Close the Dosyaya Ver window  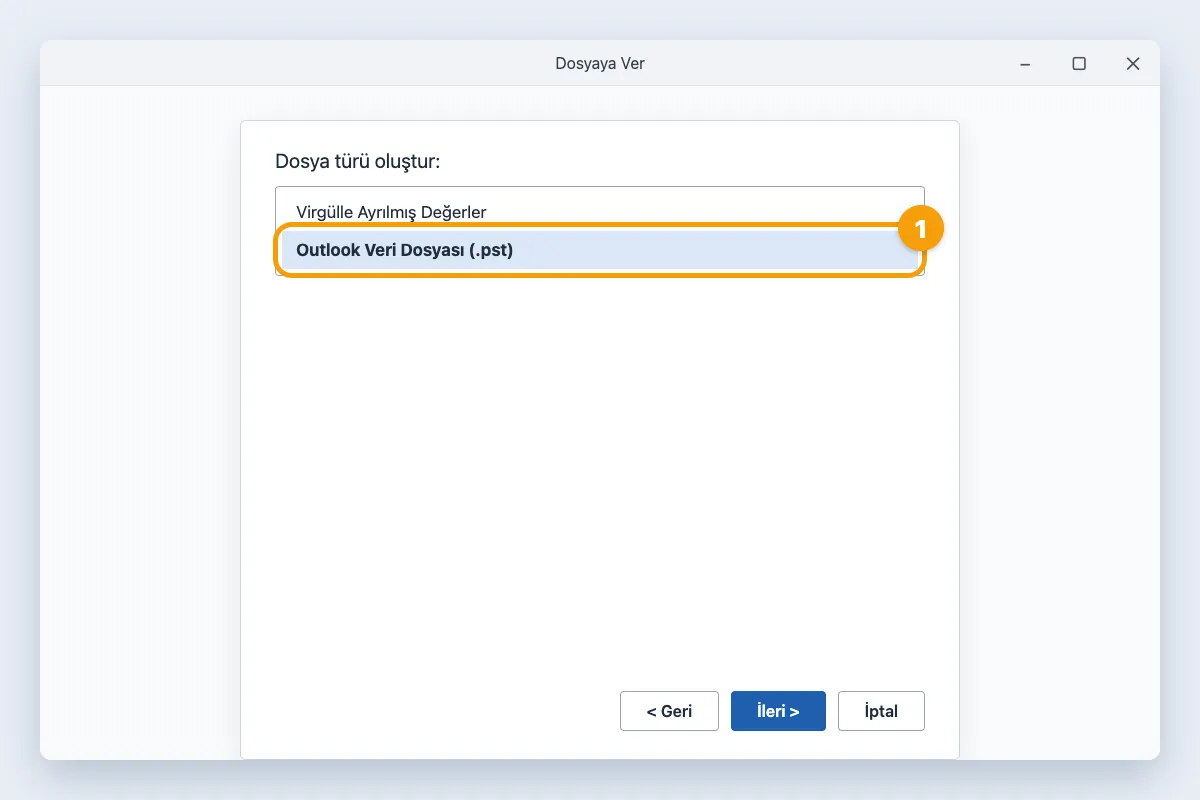tap(1133, 63)
